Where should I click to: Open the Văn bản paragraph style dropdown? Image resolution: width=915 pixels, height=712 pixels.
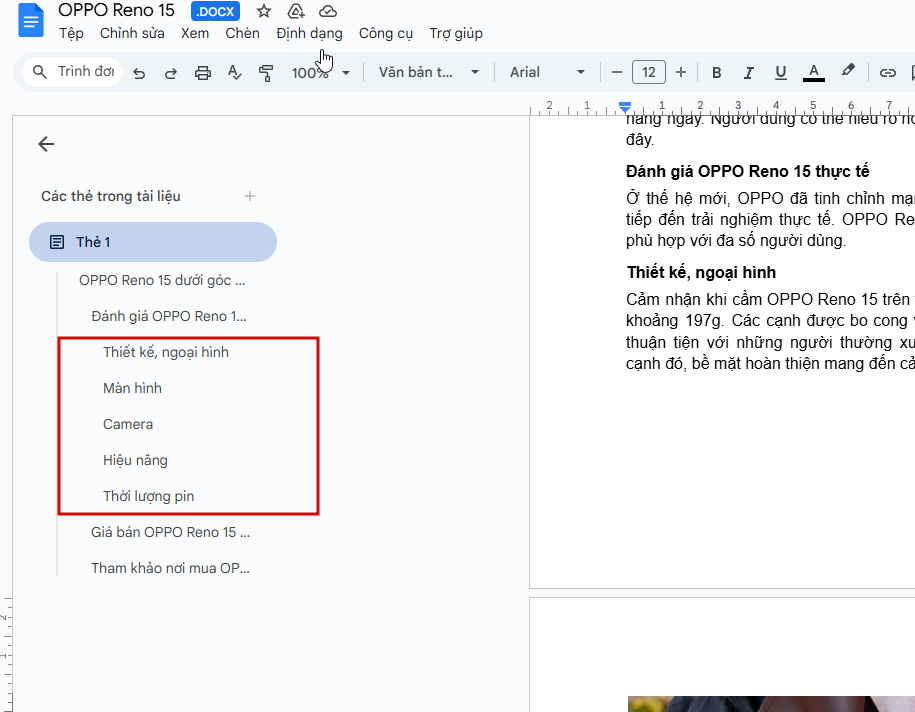[x=429, y=72]
